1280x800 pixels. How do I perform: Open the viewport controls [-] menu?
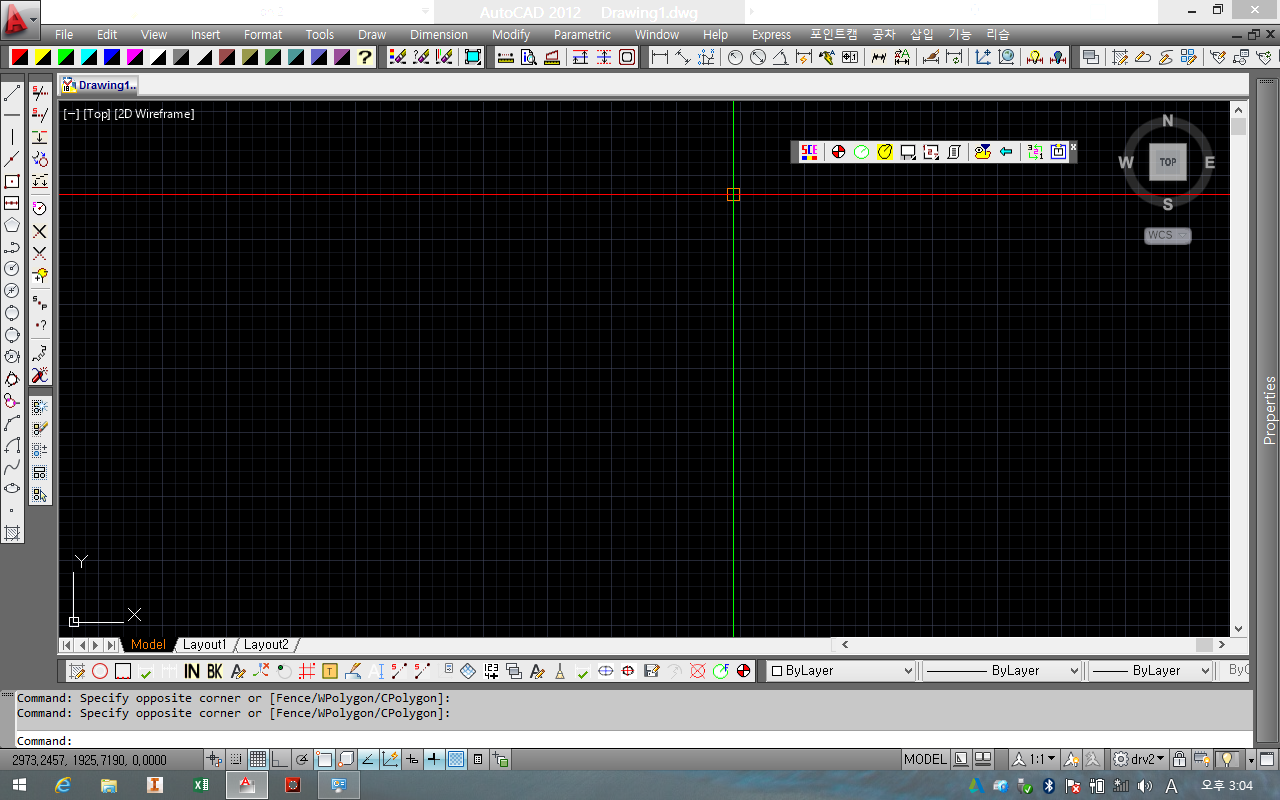(71, 114)
